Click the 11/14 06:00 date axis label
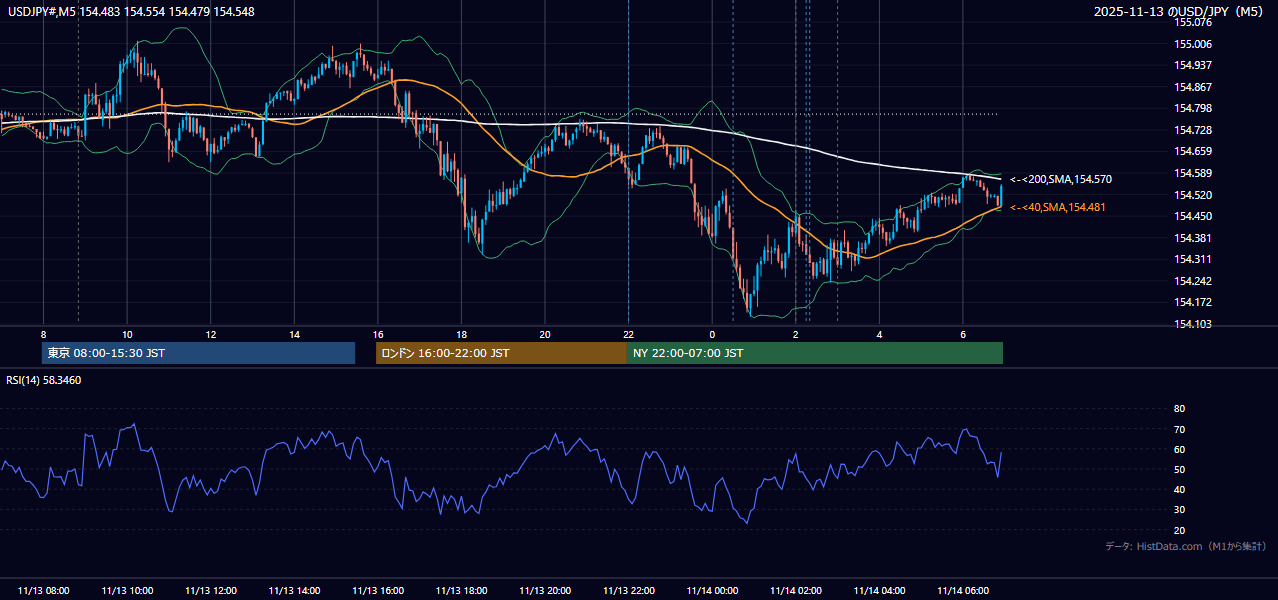Image resolution: width=1278 pixels, height=600 pixels. coord(963,591)
